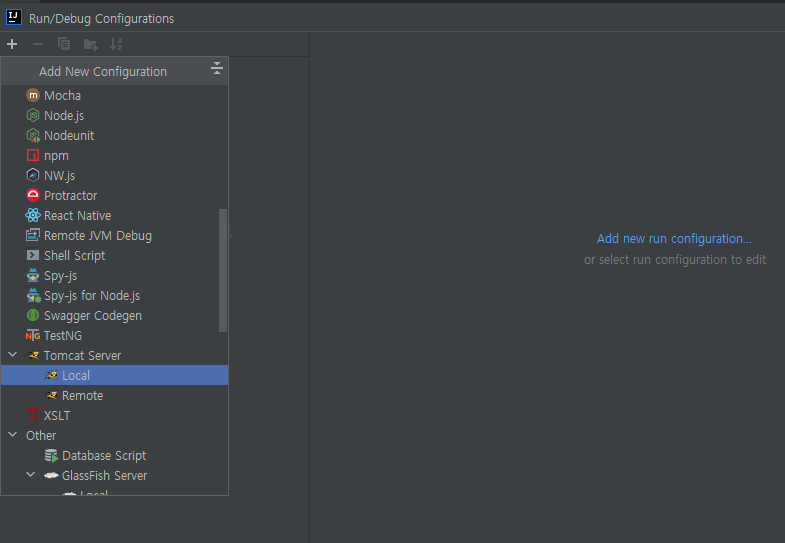Choose the Mocha configuration type
785x543 pixels.
(x=115, y=95)
